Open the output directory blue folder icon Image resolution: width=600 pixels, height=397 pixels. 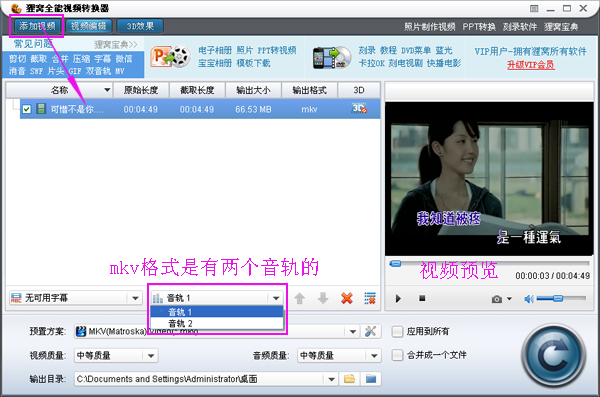[371, 379]
